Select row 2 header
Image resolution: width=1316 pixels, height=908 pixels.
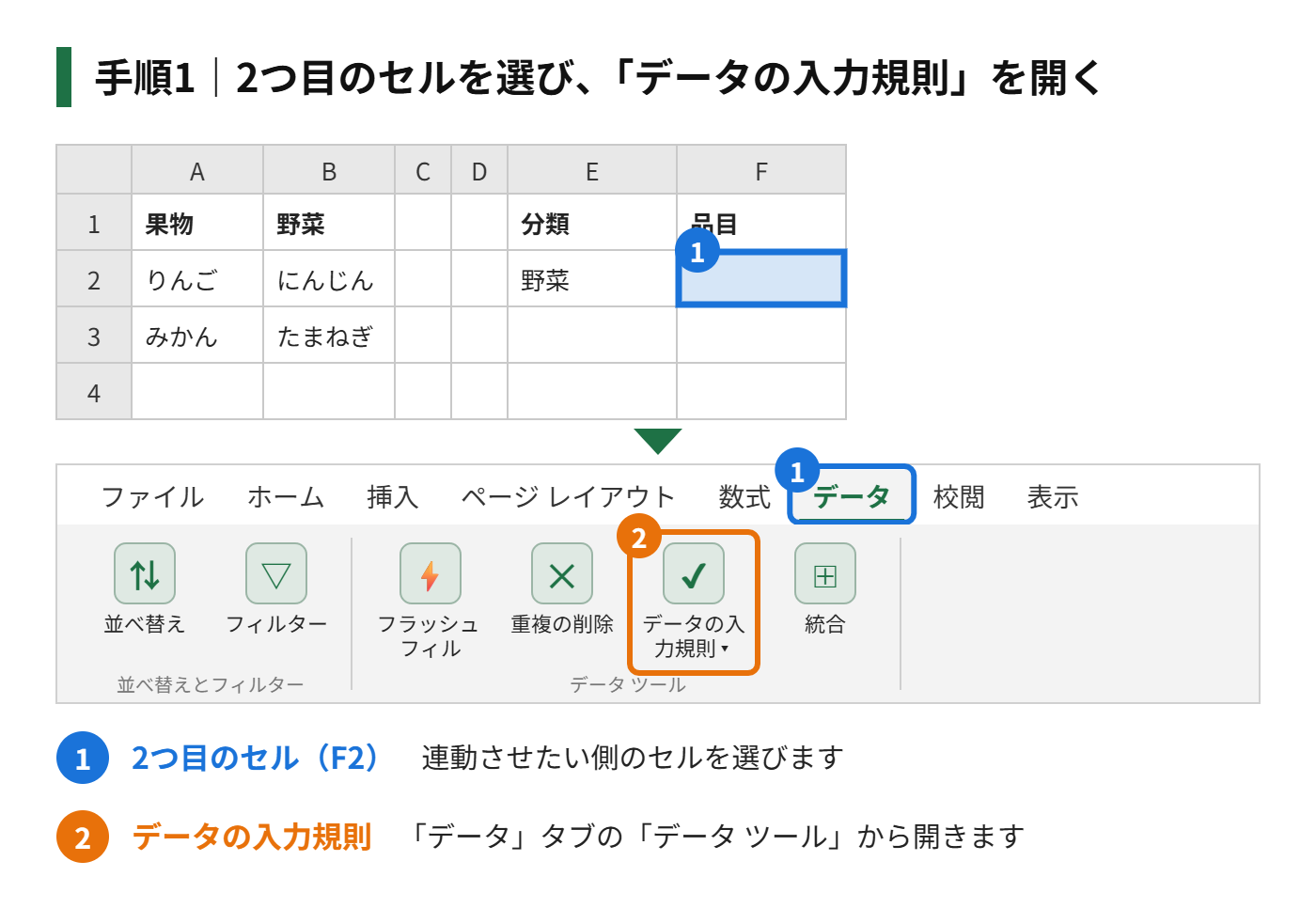(x=94, y=279)
